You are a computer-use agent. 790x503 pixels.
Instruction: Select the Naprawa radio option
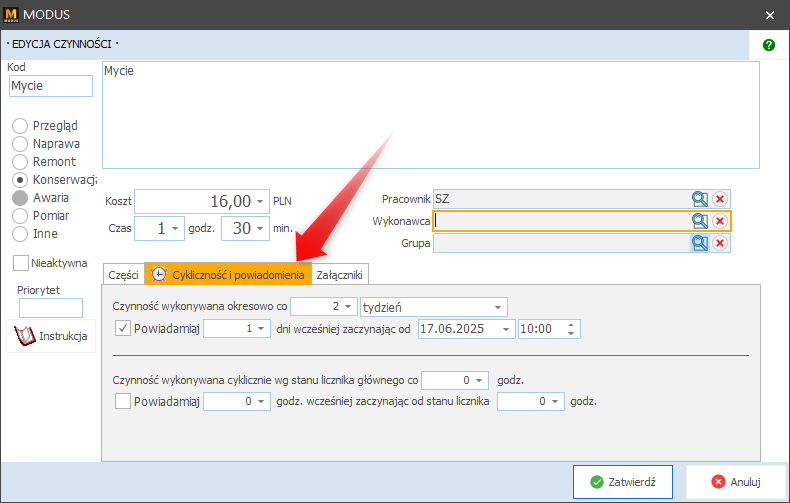tap(20, 144)
